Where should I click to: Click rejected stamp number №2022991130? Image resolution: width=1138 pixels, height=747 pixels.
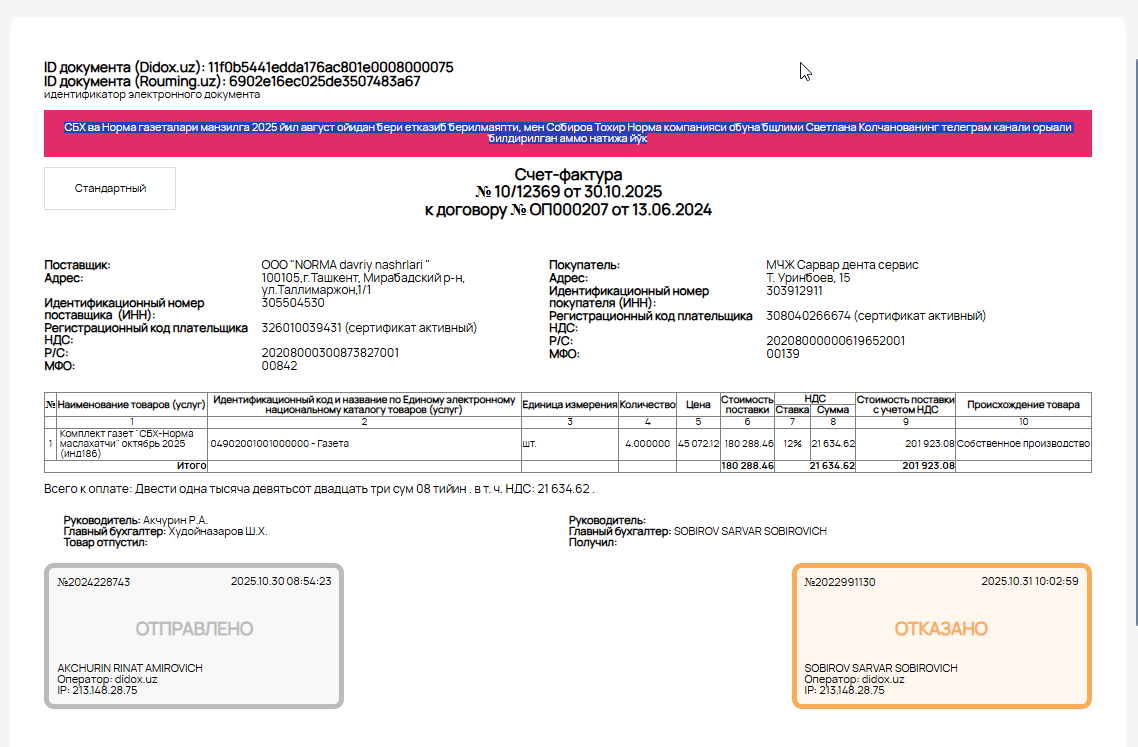tap(840, 582)
